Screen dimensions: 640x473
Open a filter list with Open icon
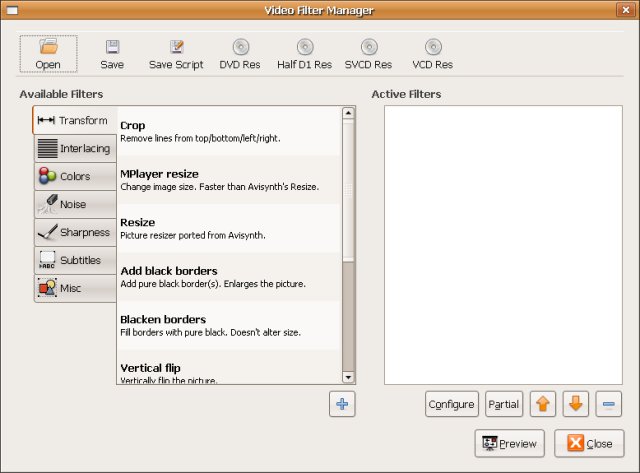[x=49, y=47]
